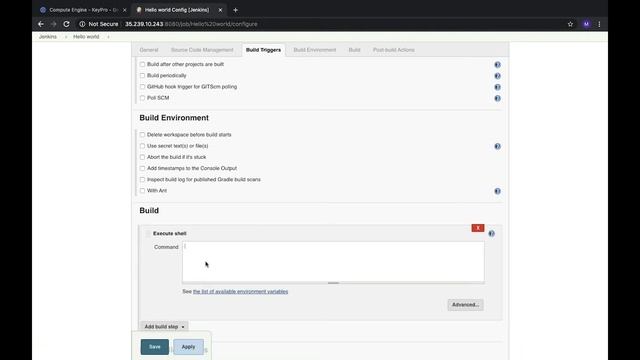Open help for Use secret text(s)
Screen dimensions: 640x360
point(497,146)
